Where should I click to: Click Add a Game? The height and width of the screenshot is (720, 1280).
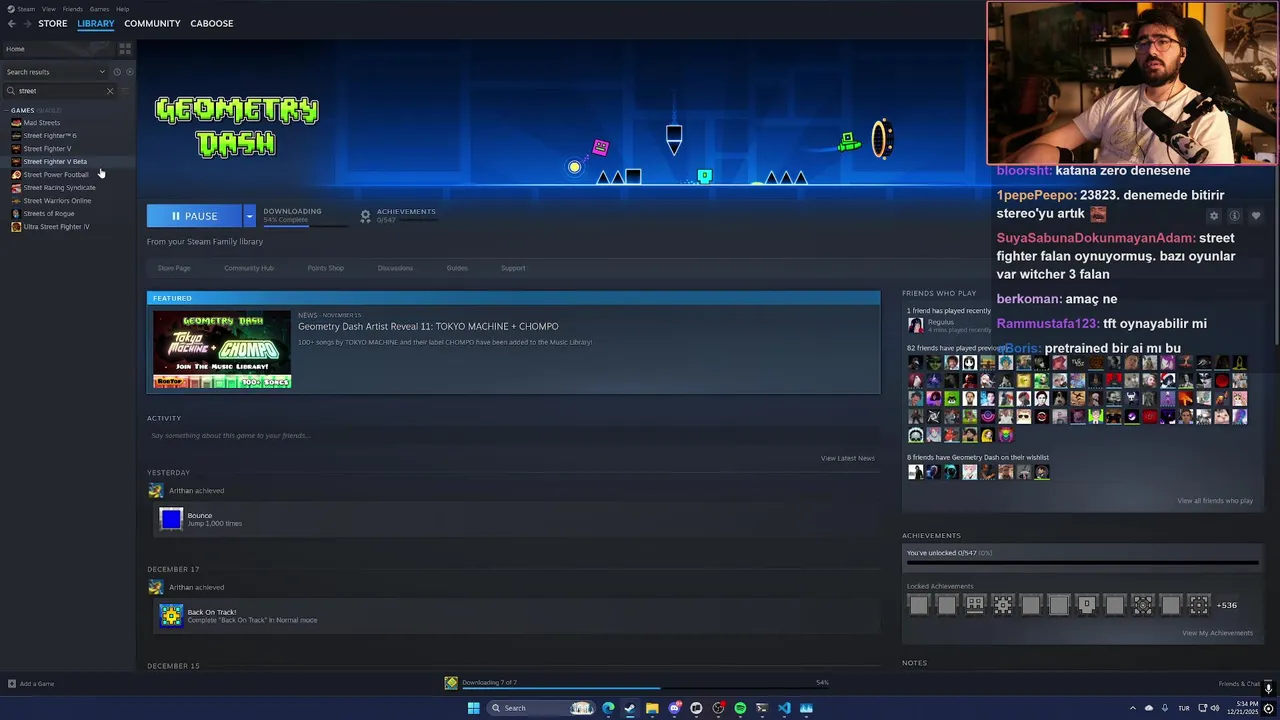click(31, 684)
